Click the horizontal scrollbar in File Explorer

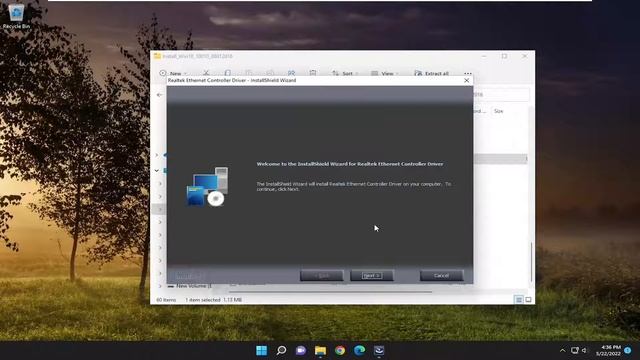click(330, 292)
